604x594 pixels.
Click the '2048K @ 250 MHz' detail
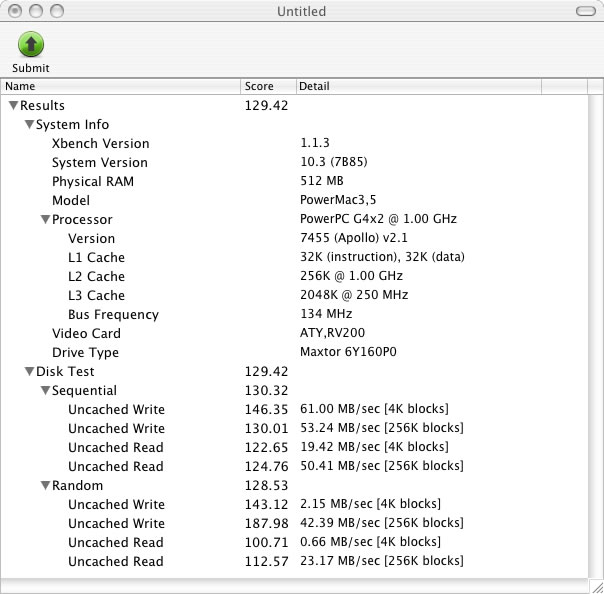click(x=354, y=295)
